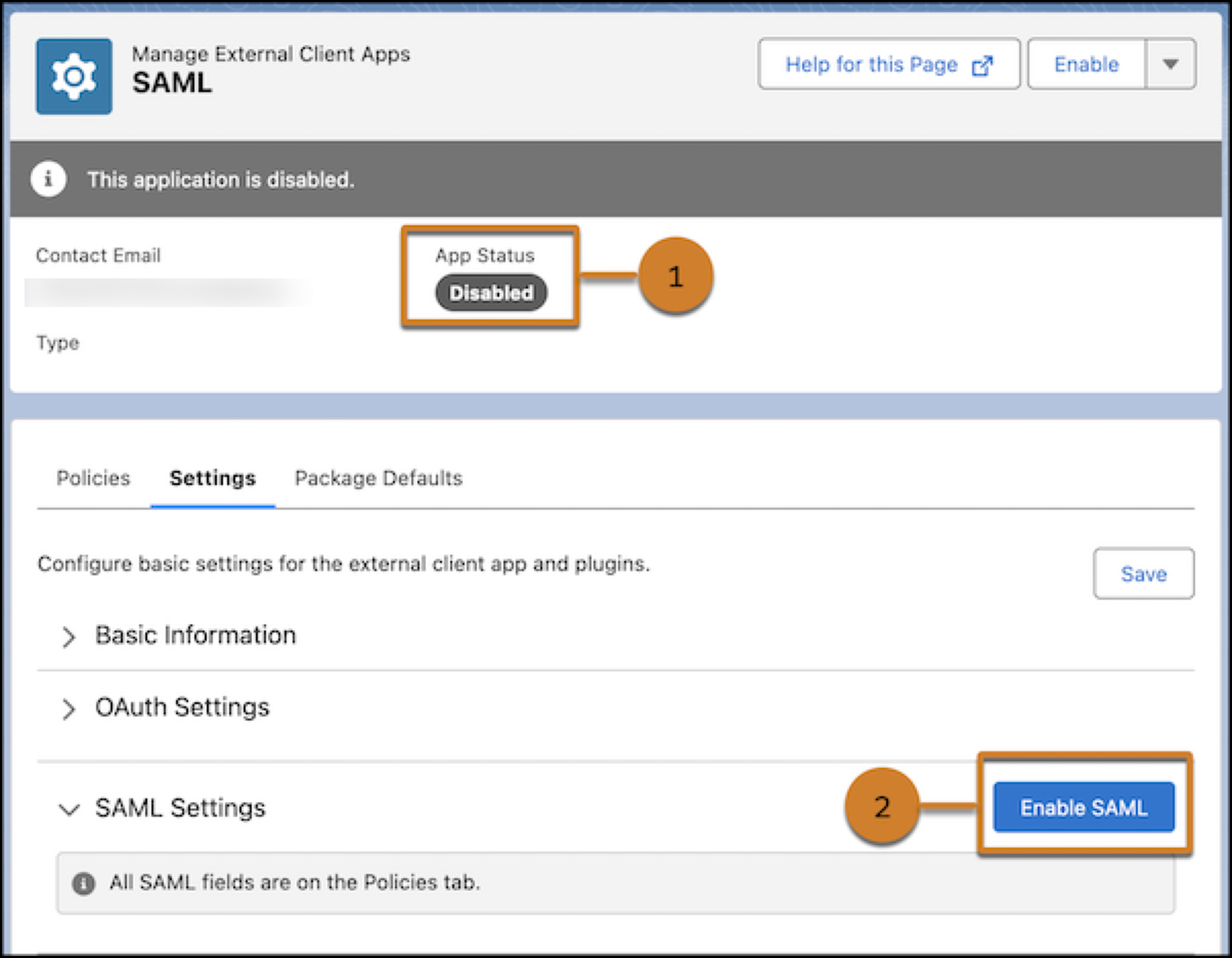Select the Settings tab
Image resolution: width=1232 pixels, height=958 pixels.
click(213, 478)
